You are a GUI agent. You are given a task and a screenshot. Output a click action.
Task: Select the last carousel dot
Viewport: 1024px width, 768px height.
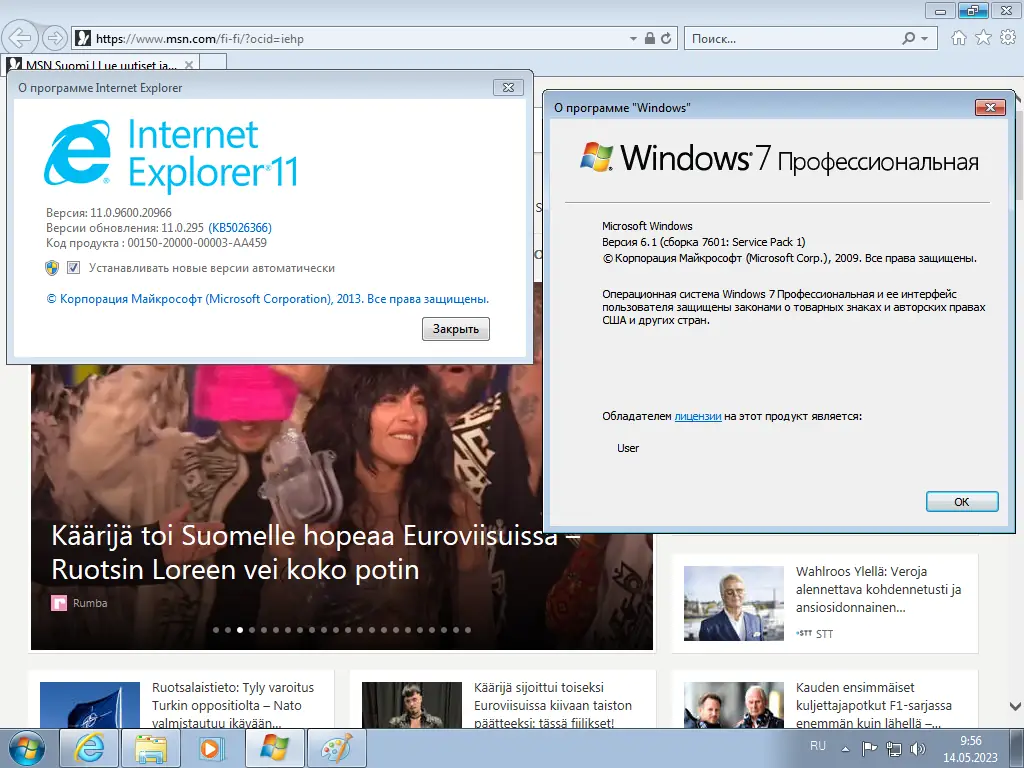468,630
